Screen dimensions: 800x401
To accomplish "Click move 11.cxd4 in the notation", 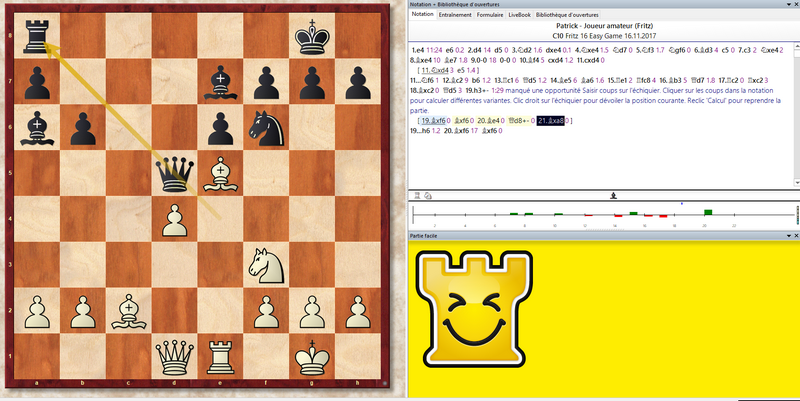I will pyautogui.click(x=588, y=60).
